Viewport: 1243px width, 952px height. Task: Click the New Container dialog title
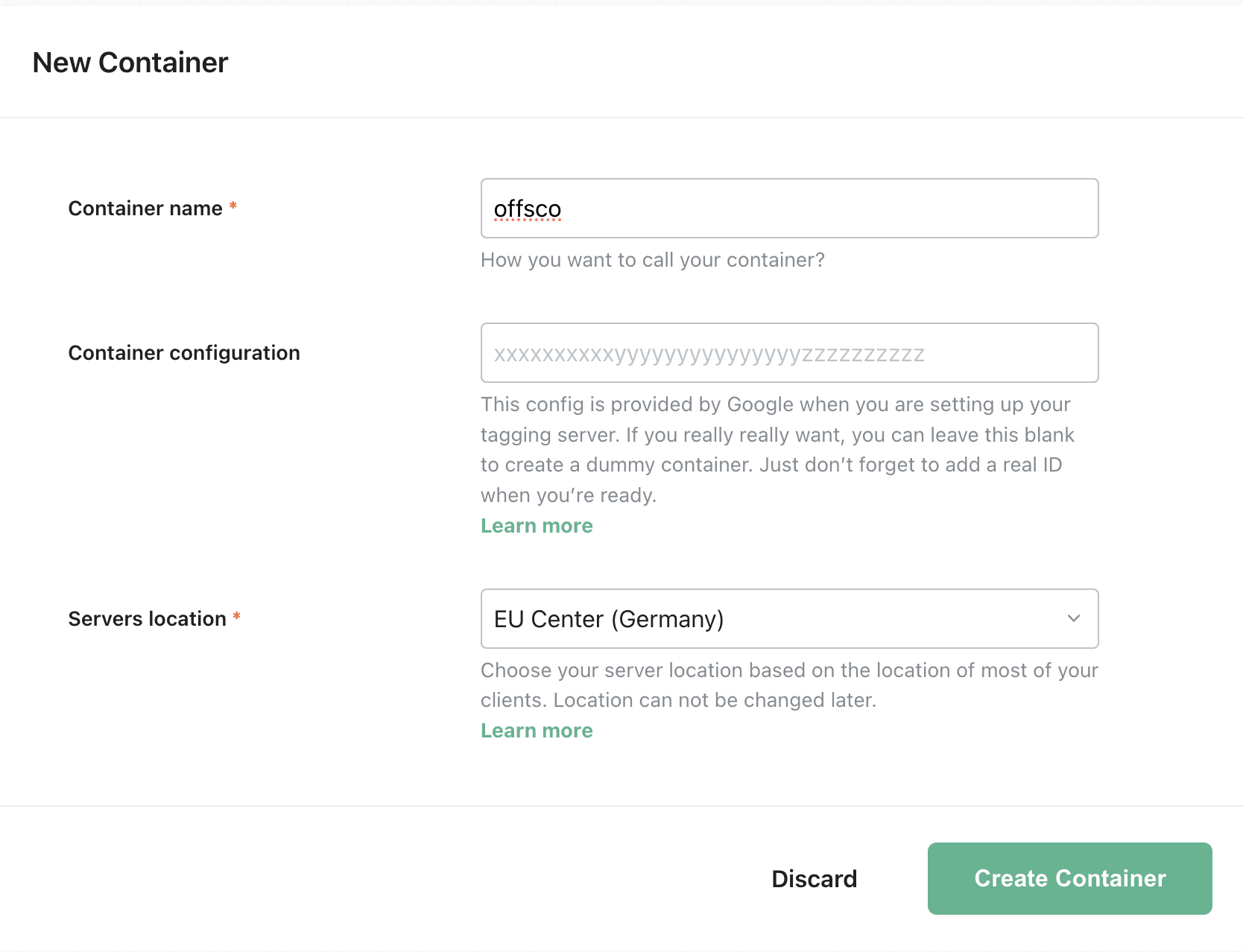130,63
